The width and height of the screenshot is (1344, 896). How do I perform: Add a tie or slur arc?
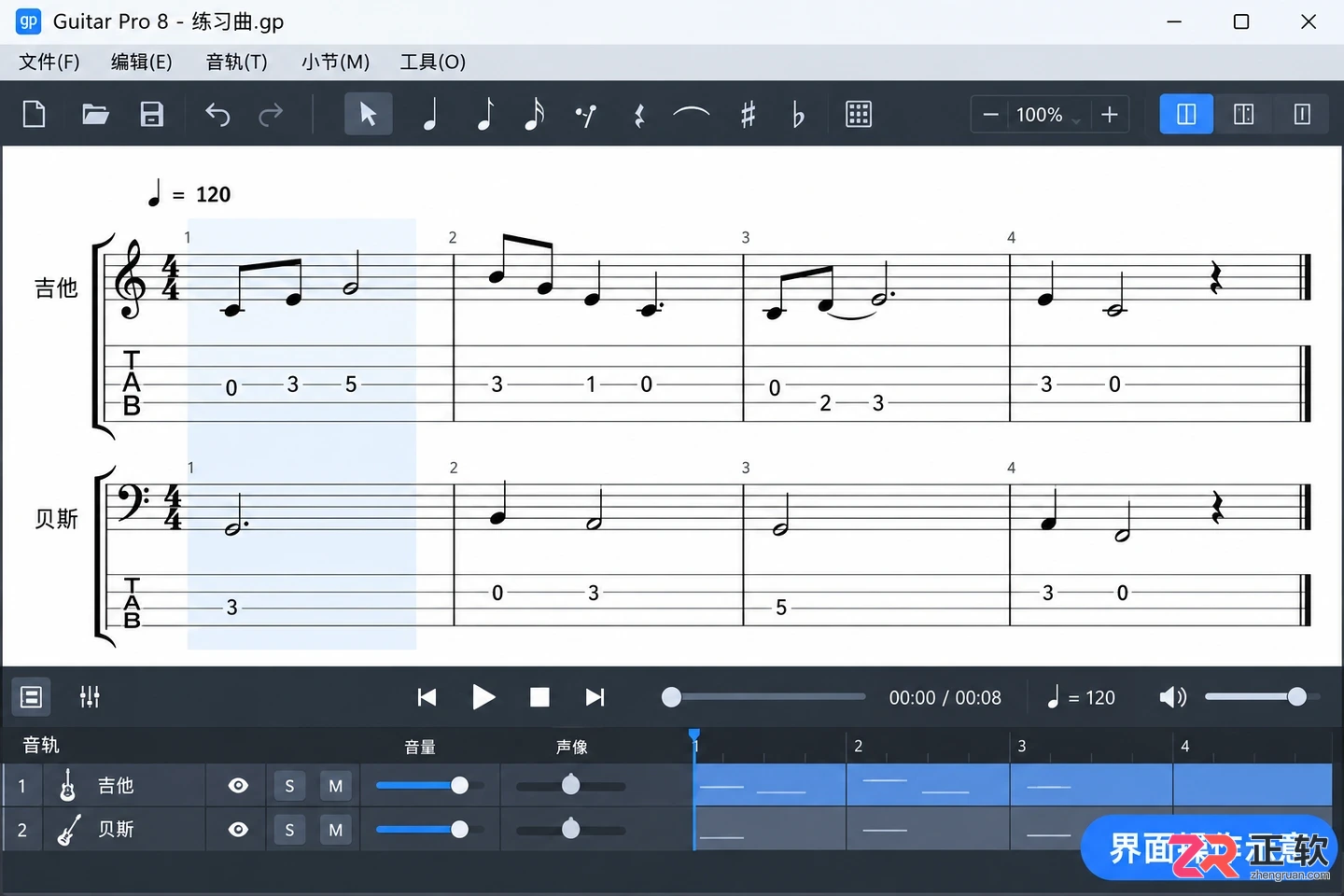click(x=692, y=113)
